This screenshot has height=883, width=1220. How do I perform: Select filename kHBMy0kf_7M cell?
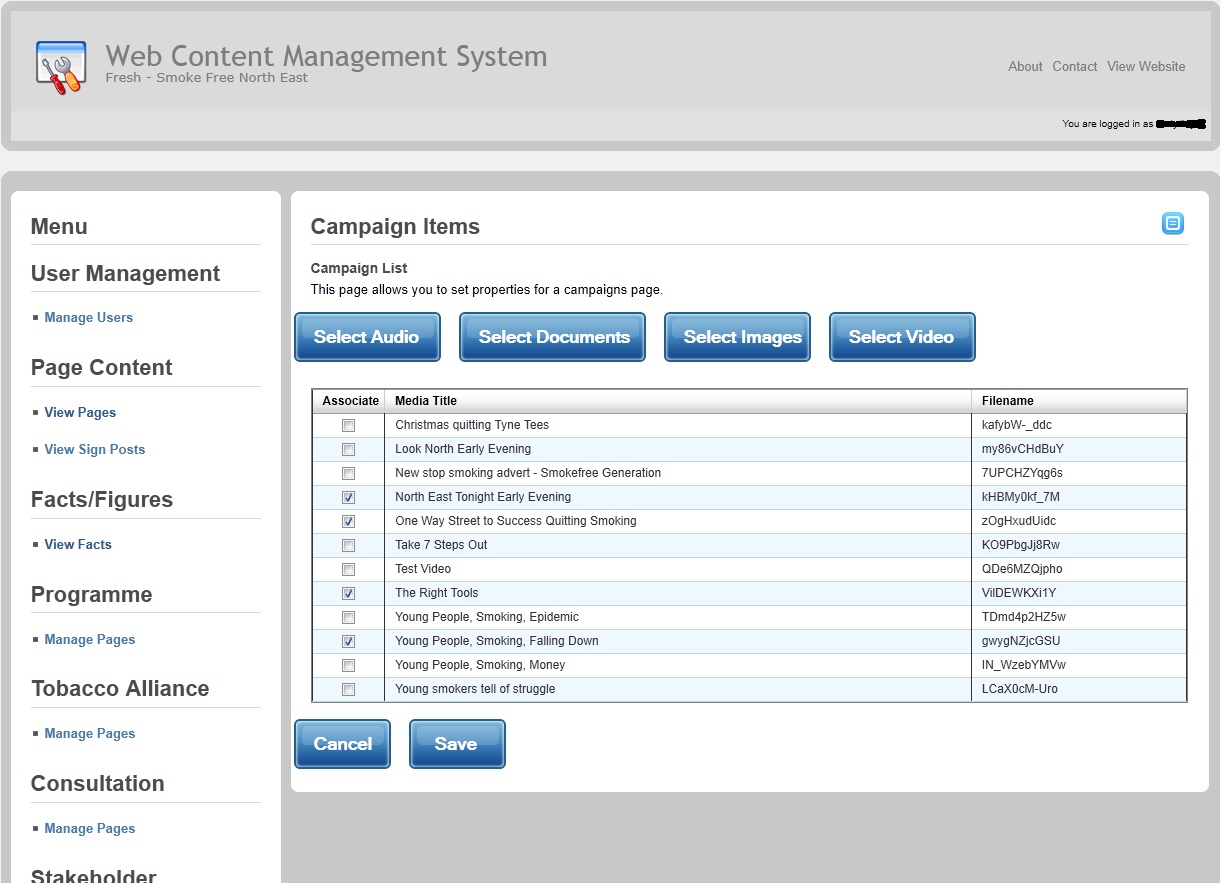click(x=1079, y=497)
